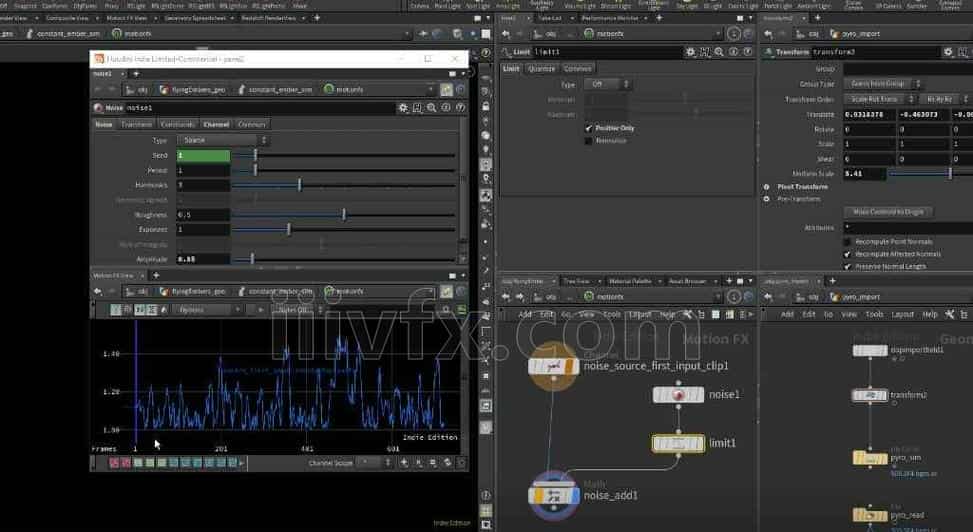The height and width of the screenshot is (532, 973).
Task: Open the Channel tab in noise1 window
Action: click(x=216, y=125)
